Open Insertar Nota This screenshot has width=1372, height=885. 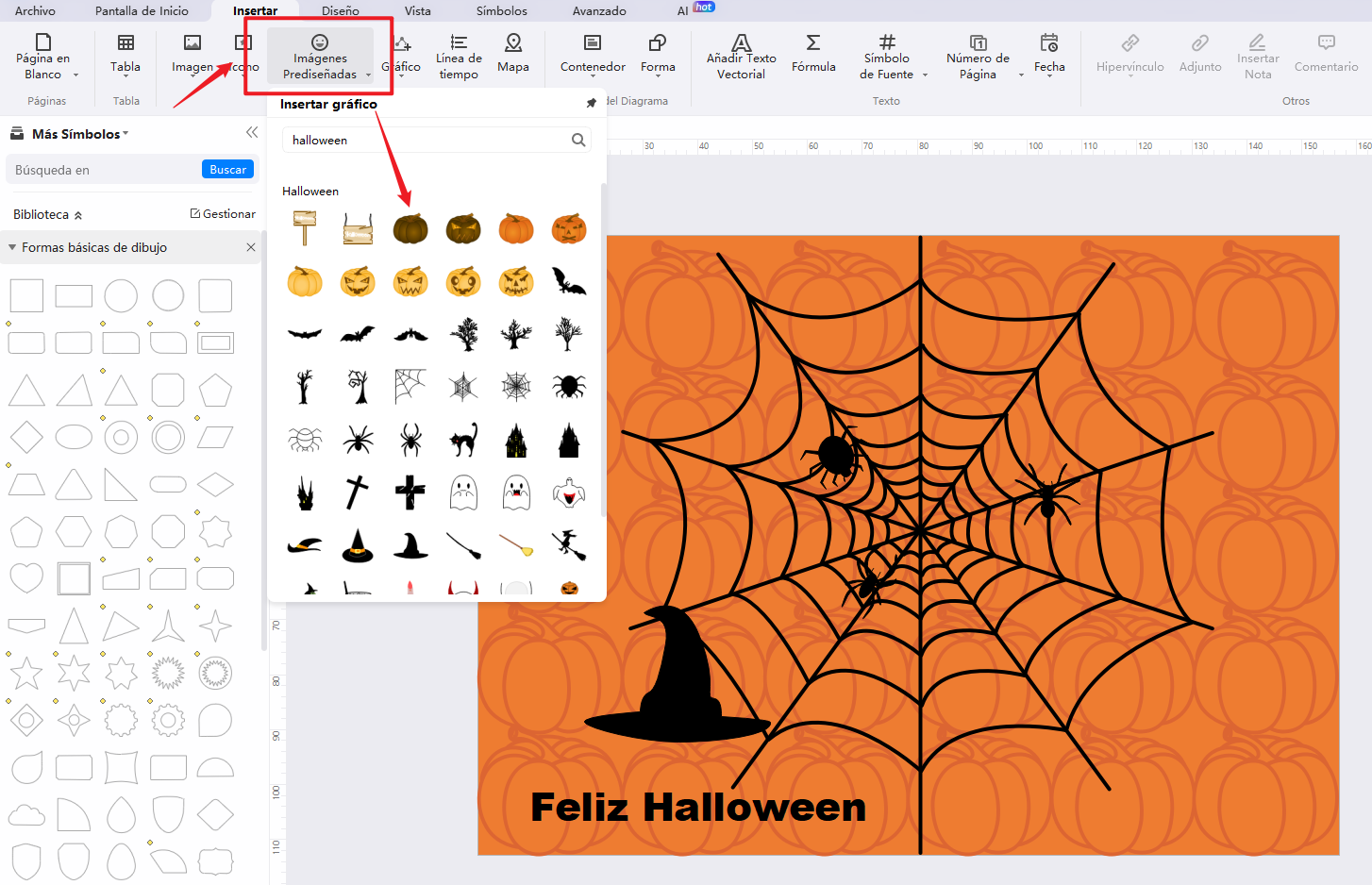click(x=1258, y=57)
